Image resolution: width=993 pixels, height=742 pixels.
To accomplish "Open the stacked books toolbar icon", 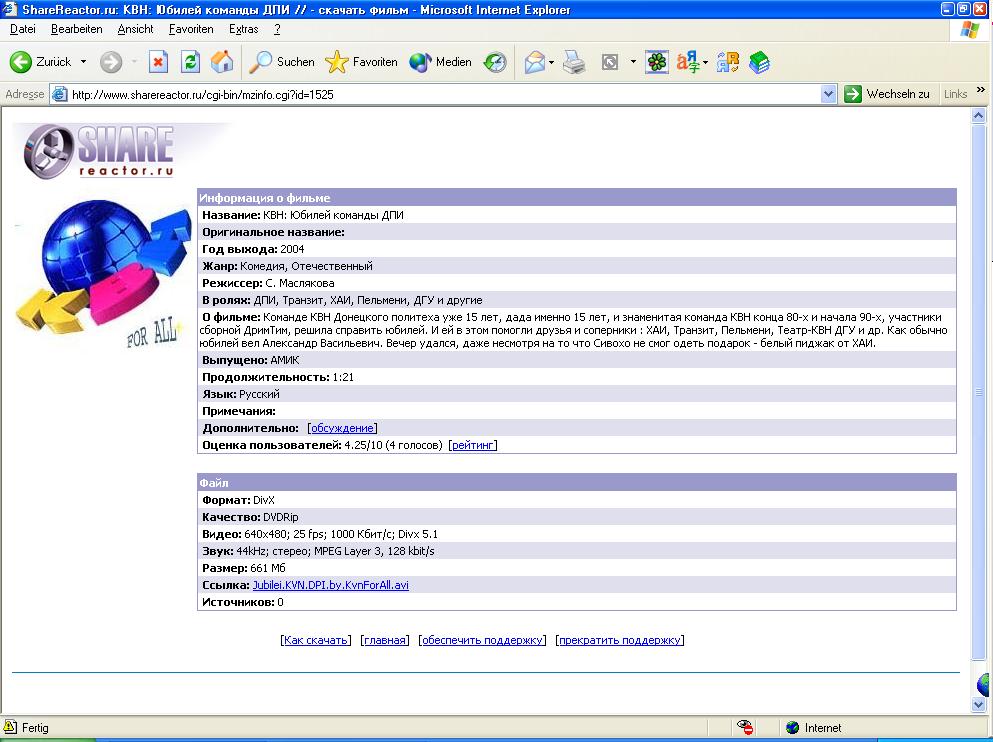I will click(759, 62).
